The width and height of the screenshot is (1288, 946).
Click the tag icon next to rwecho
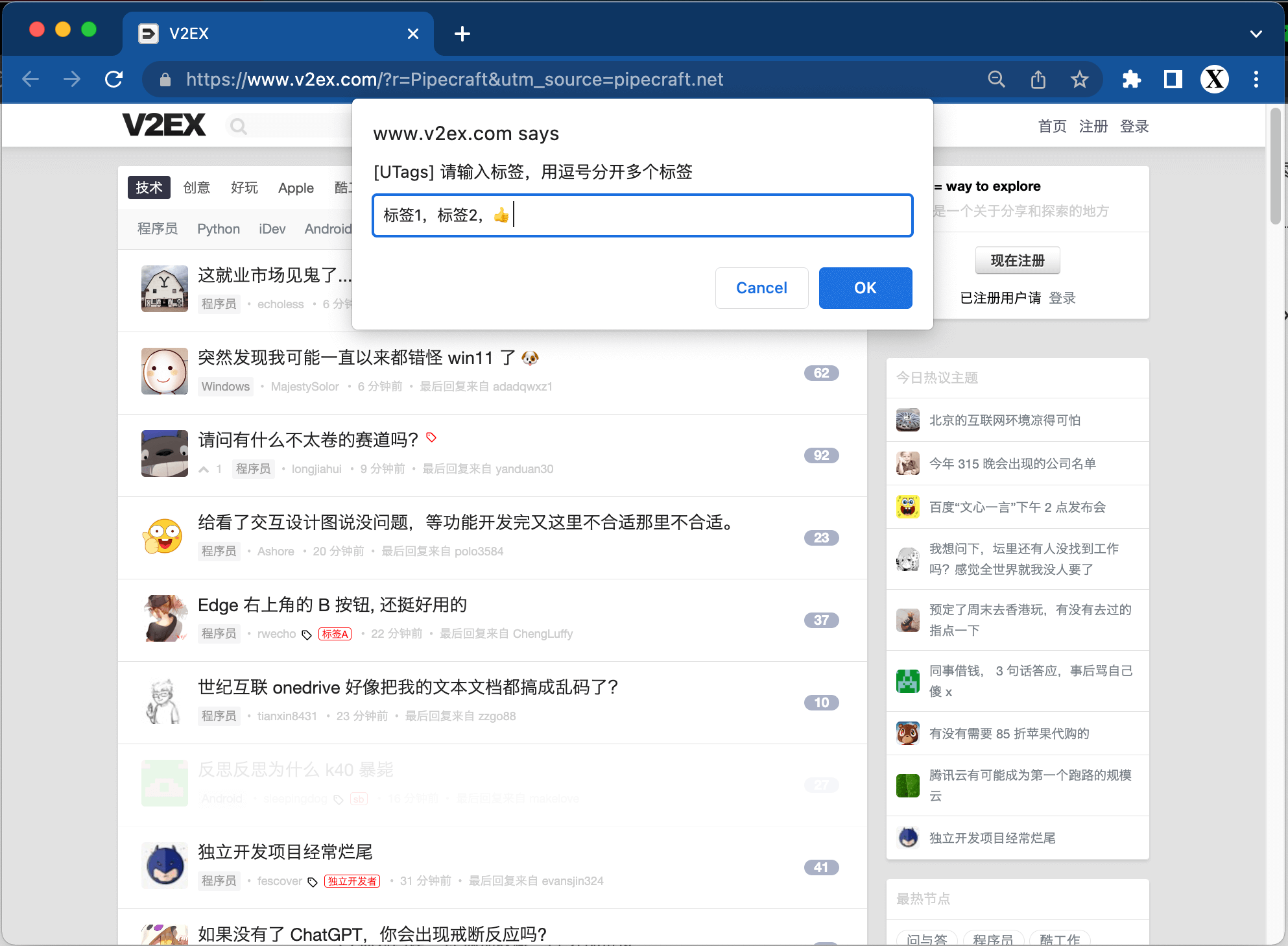coord(307,635)
